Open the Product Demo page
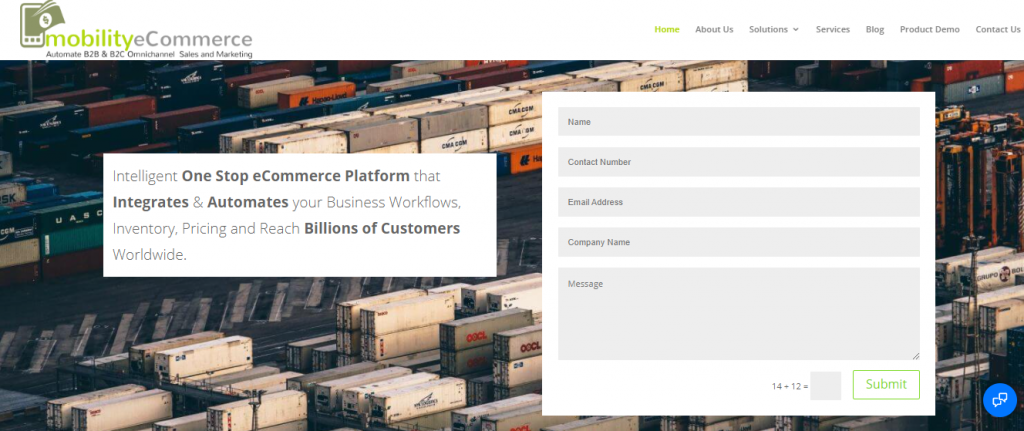The width and height of the screenshot is (1024, 431). 929,29
